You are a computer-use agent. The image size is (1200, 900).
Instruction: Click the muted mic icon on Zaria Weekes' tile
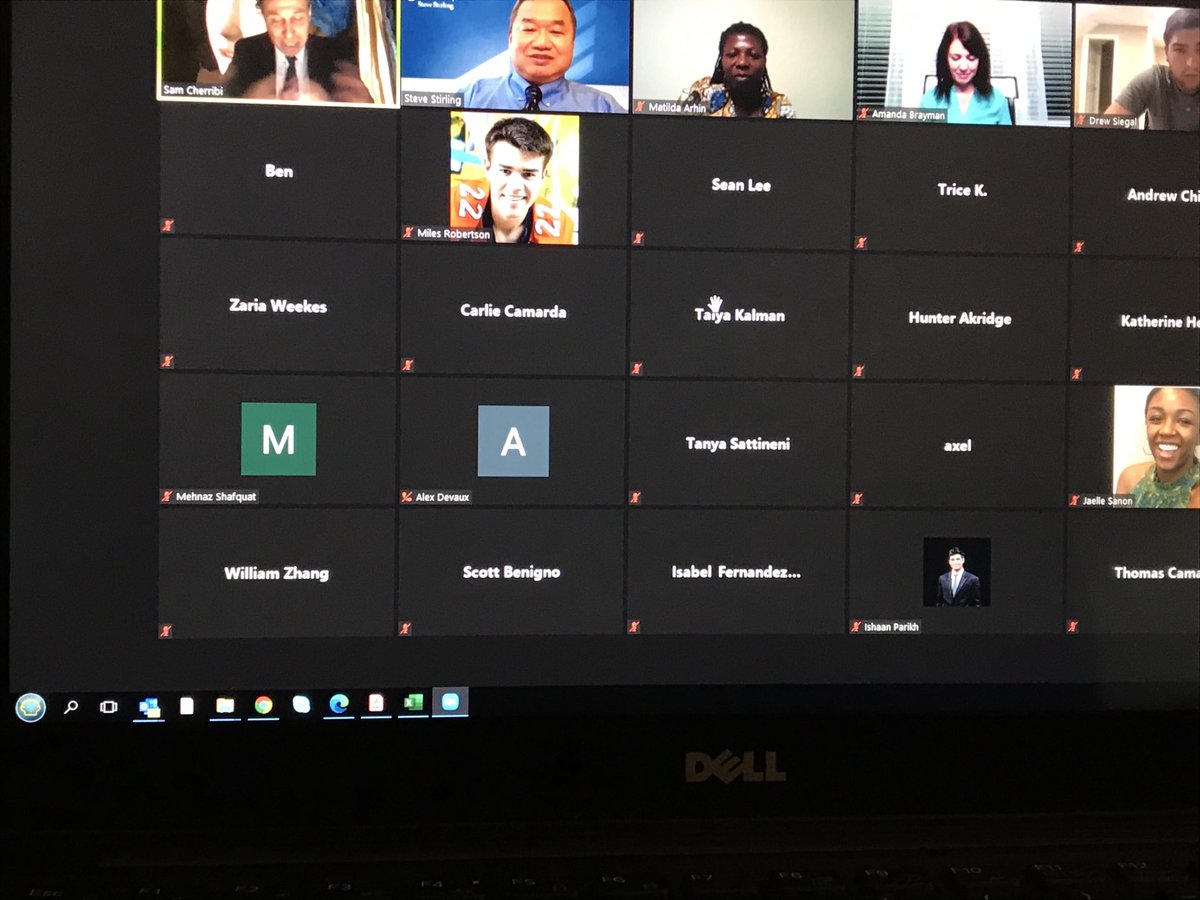coord(168,360)
